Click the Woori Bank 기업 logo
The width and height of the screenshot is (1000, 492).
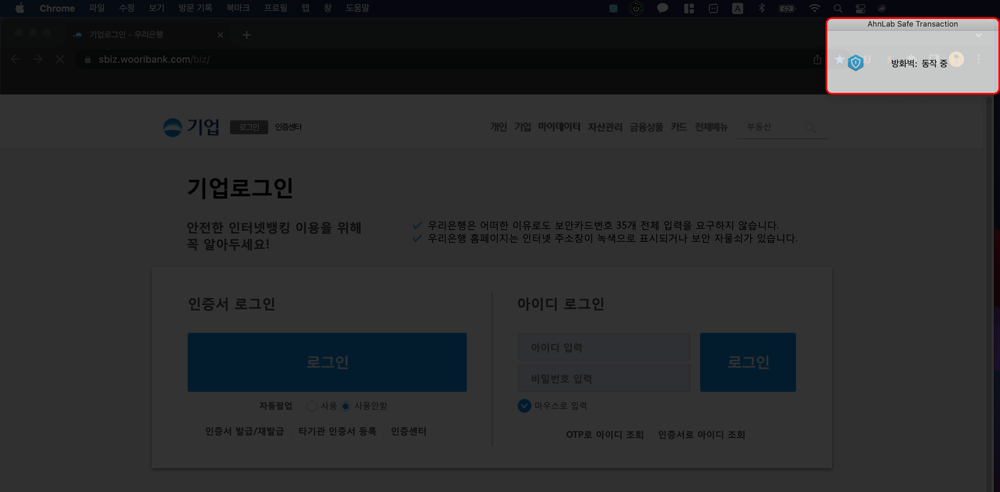click(x=191, y=127)
